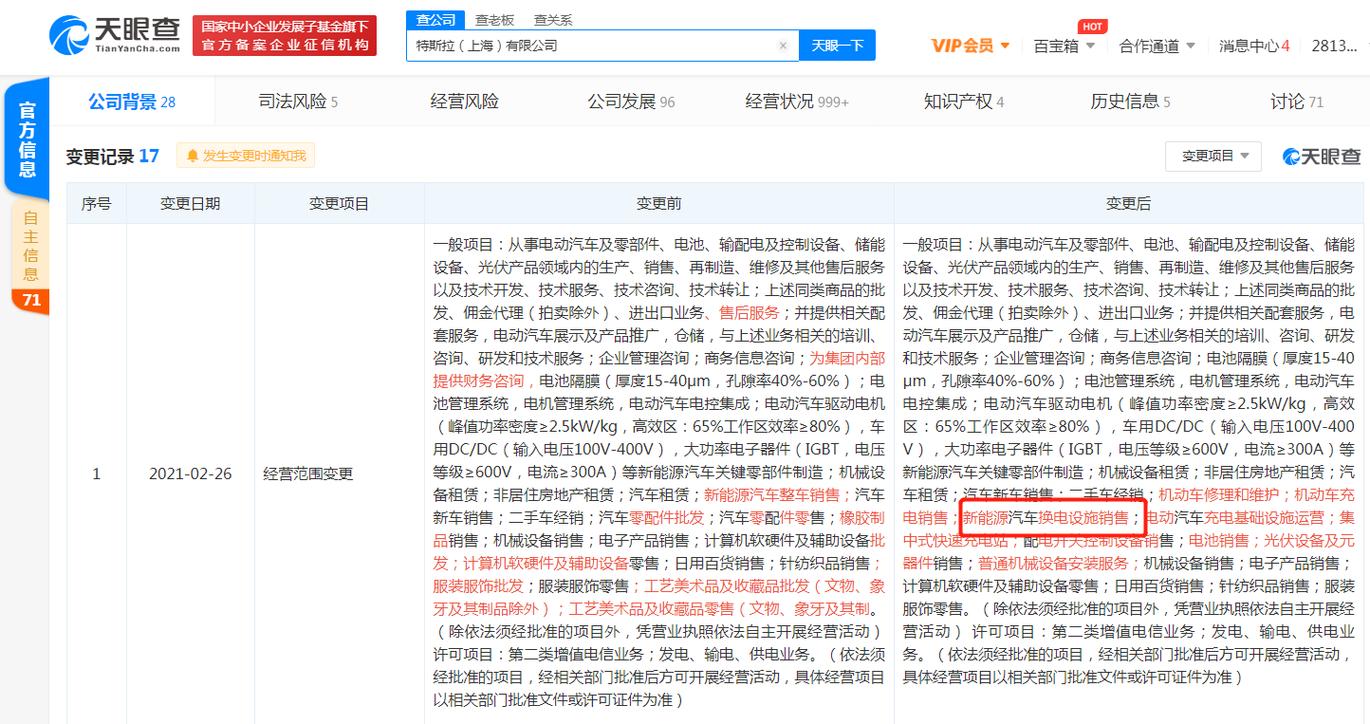This screenshot has width=1370, height=724.
Task: Switch to the 查关系 search tab
Action: 553,19
